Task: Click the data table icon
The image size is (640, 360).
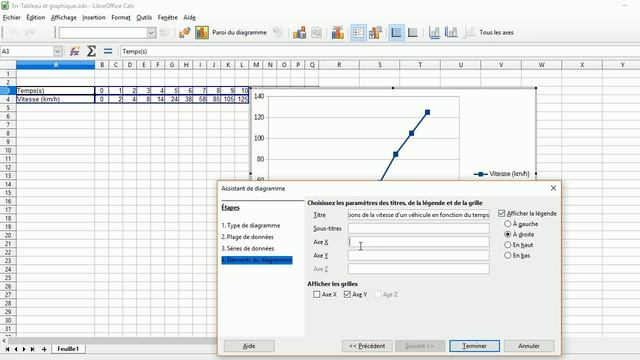Action: (x=316, y=33)
